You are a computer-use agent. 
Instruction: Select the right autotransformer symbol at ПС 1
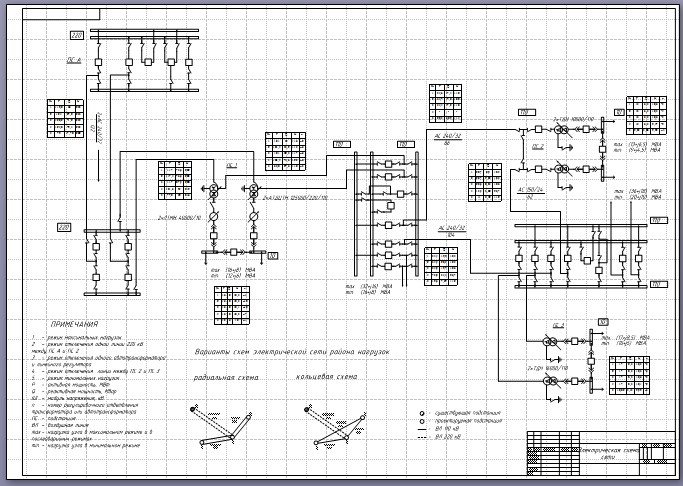253,190
